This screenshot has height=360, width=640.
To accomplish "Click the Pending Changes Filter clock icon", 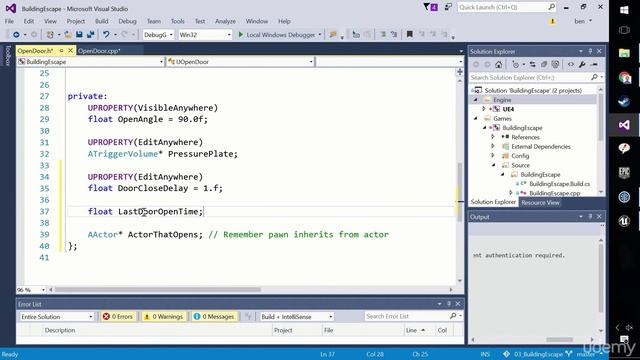I will (x=516, y=64).
